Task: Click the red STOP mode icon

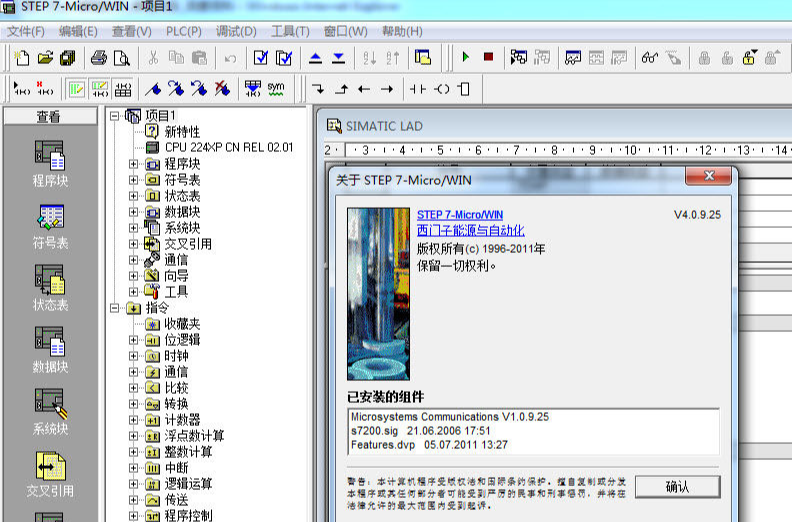Action: coord(488,58)
